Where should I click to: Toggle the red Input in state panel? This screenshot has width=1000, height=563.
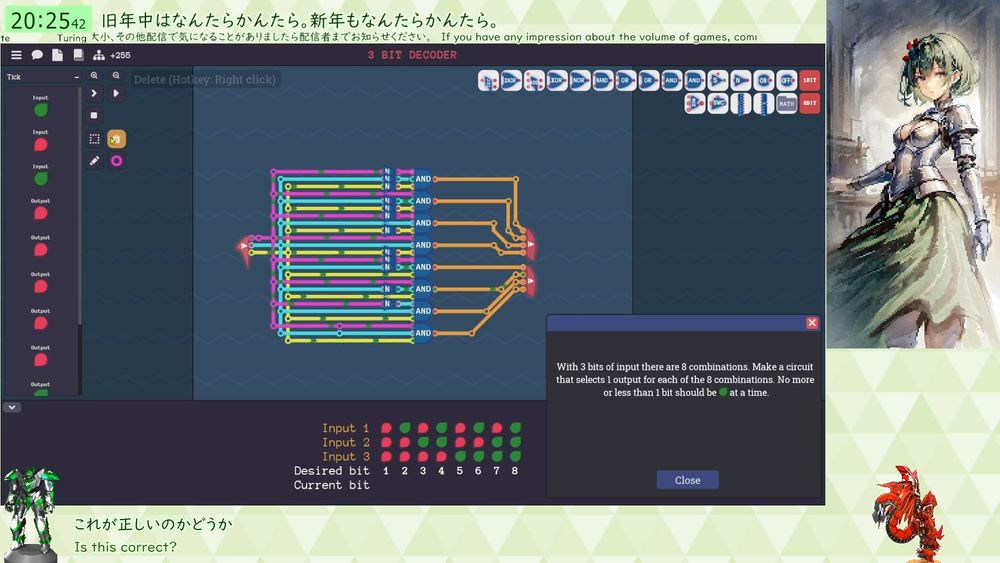(x=40, y=144)
